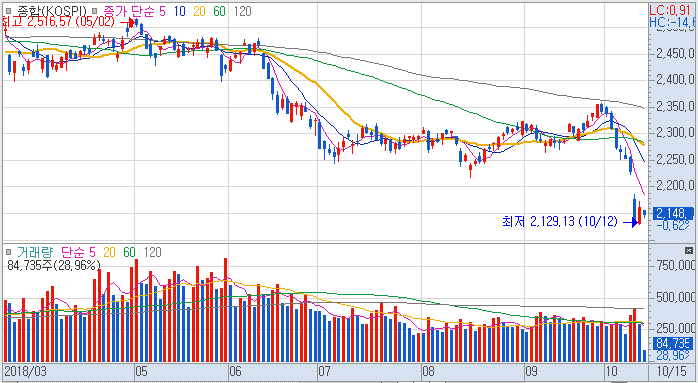Click the square icon before 거래량
This screenshot has width=698, height=383.
pyautogui.click(x=8, y=253)
